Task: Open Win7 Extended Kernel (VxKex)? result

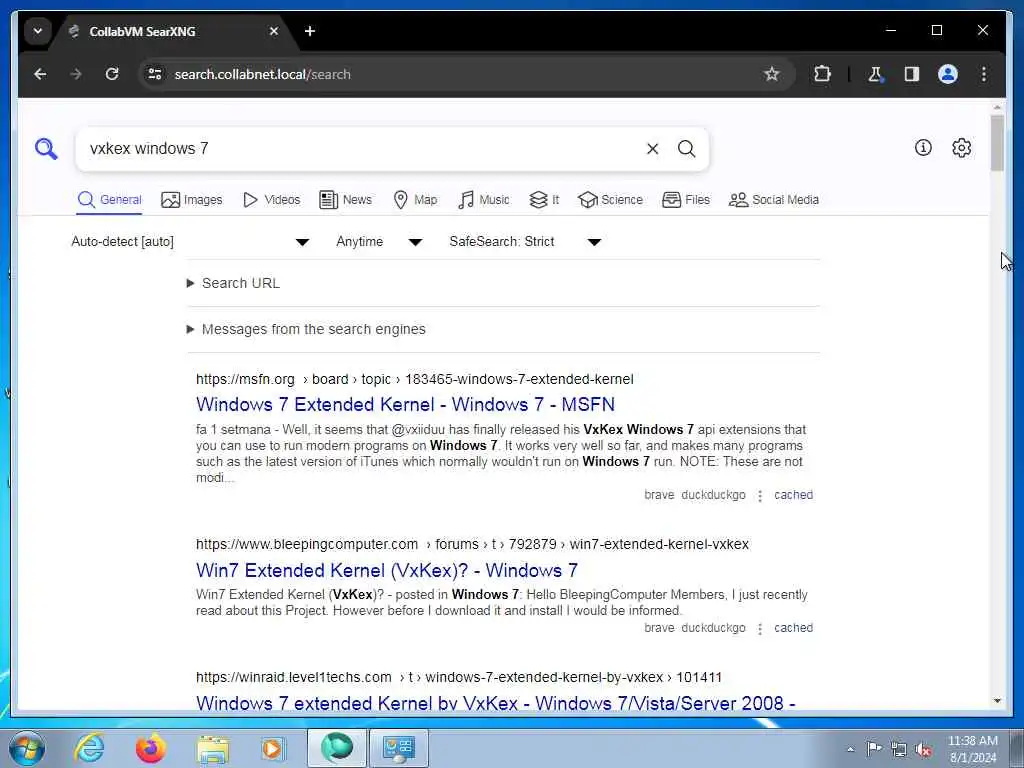Action: coord(387,570)
